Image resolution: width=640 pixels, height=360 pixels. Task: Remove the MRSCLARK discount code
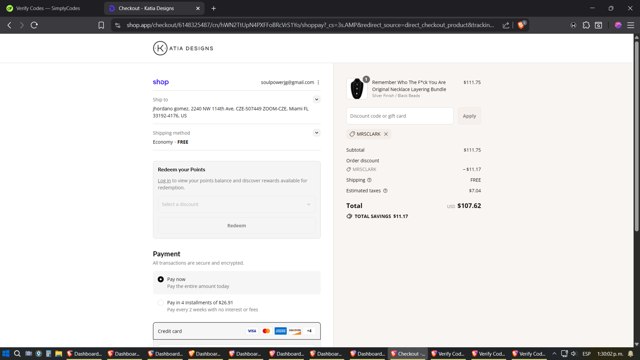386,134
